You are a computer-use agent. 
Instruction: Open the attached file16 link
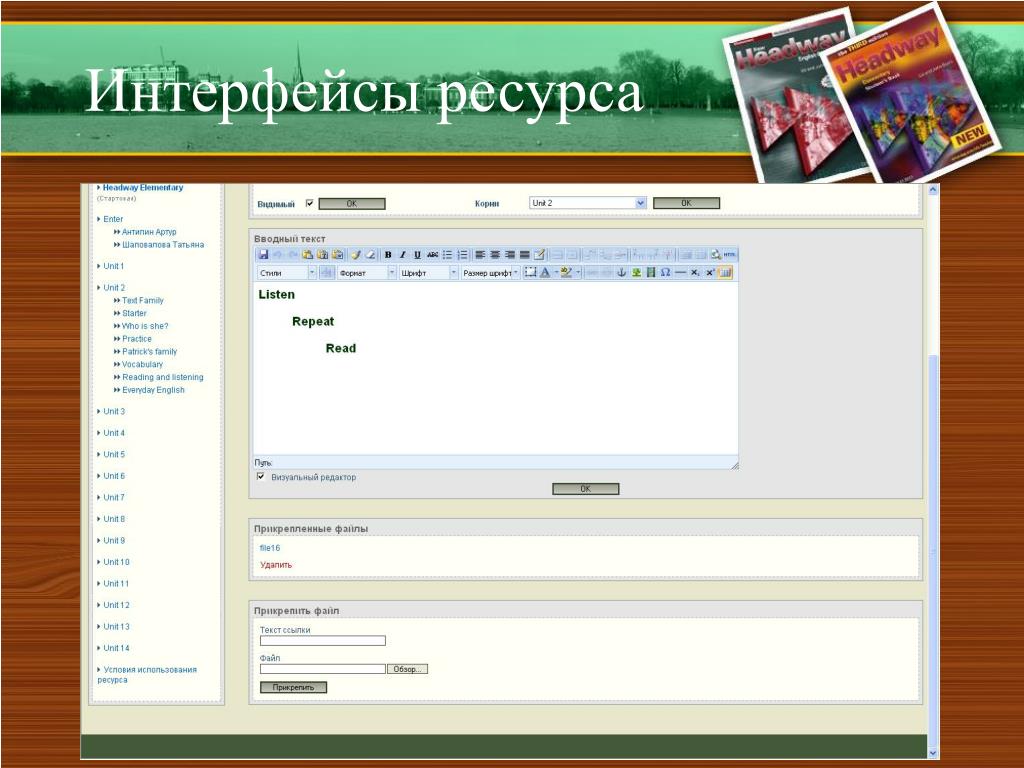tap(270, 548)
